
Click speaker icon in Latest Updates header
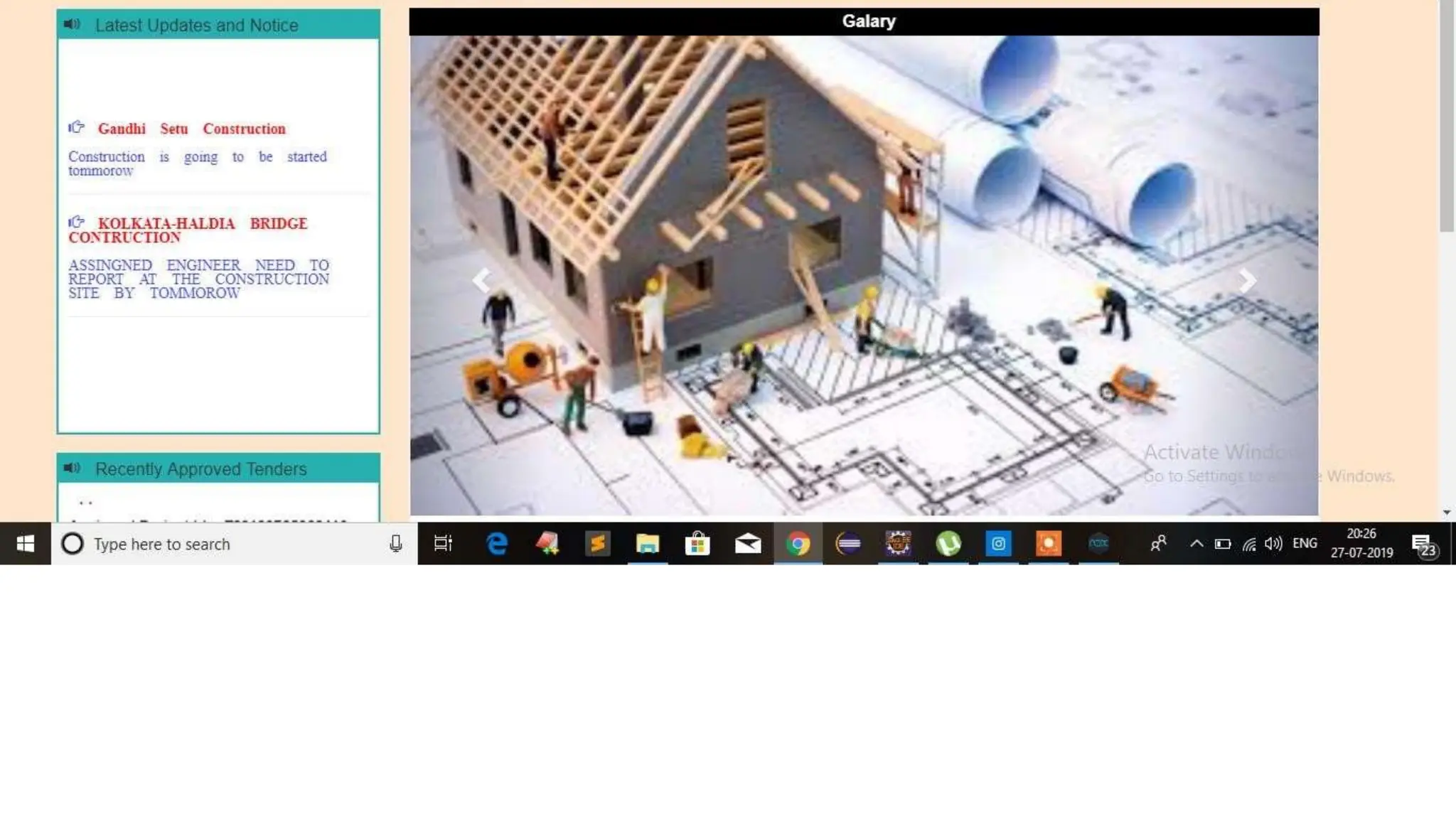click(x=72, y=24)
